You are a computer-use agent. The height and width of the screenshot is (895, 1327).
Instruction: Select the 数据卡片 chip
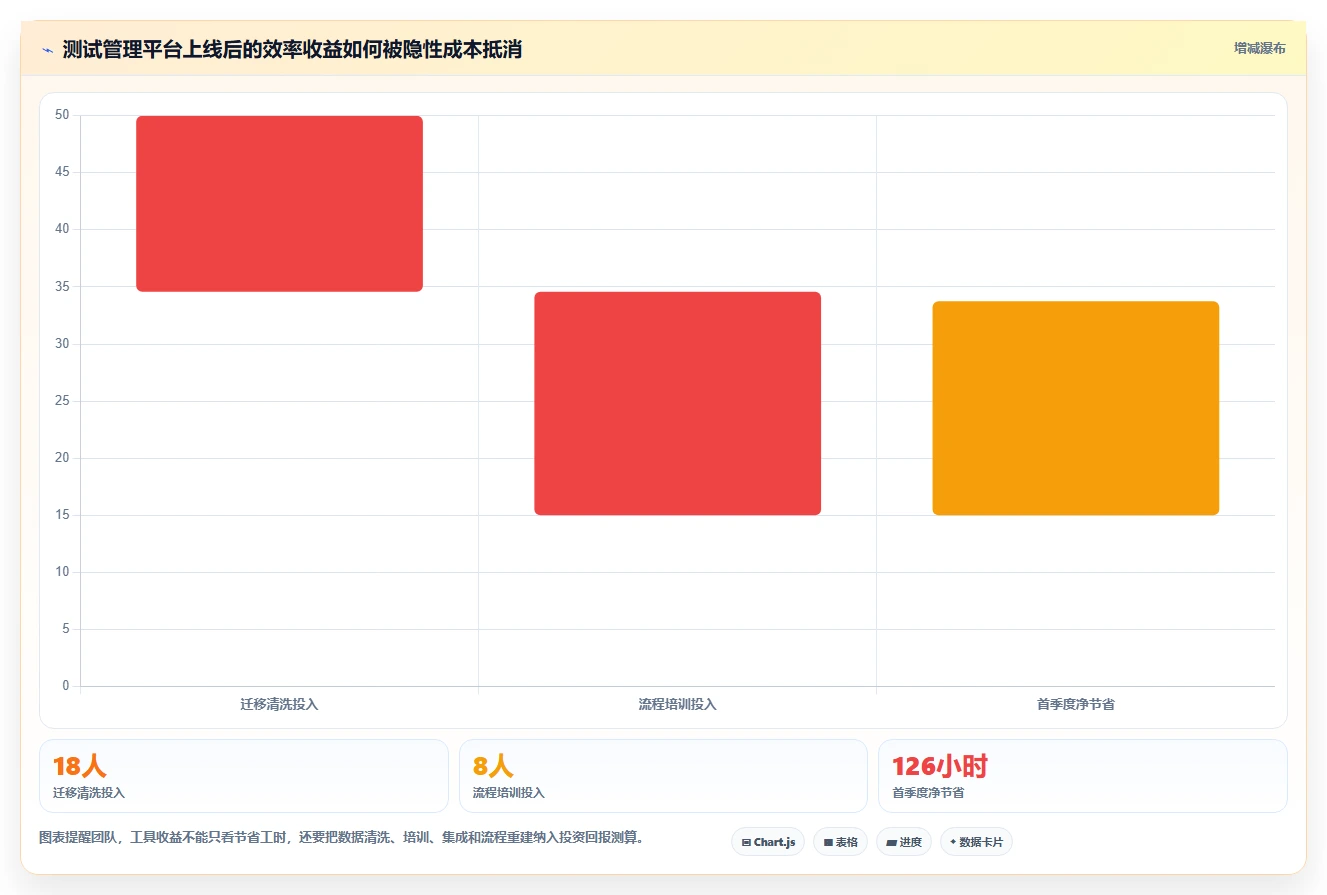[976, 842]
